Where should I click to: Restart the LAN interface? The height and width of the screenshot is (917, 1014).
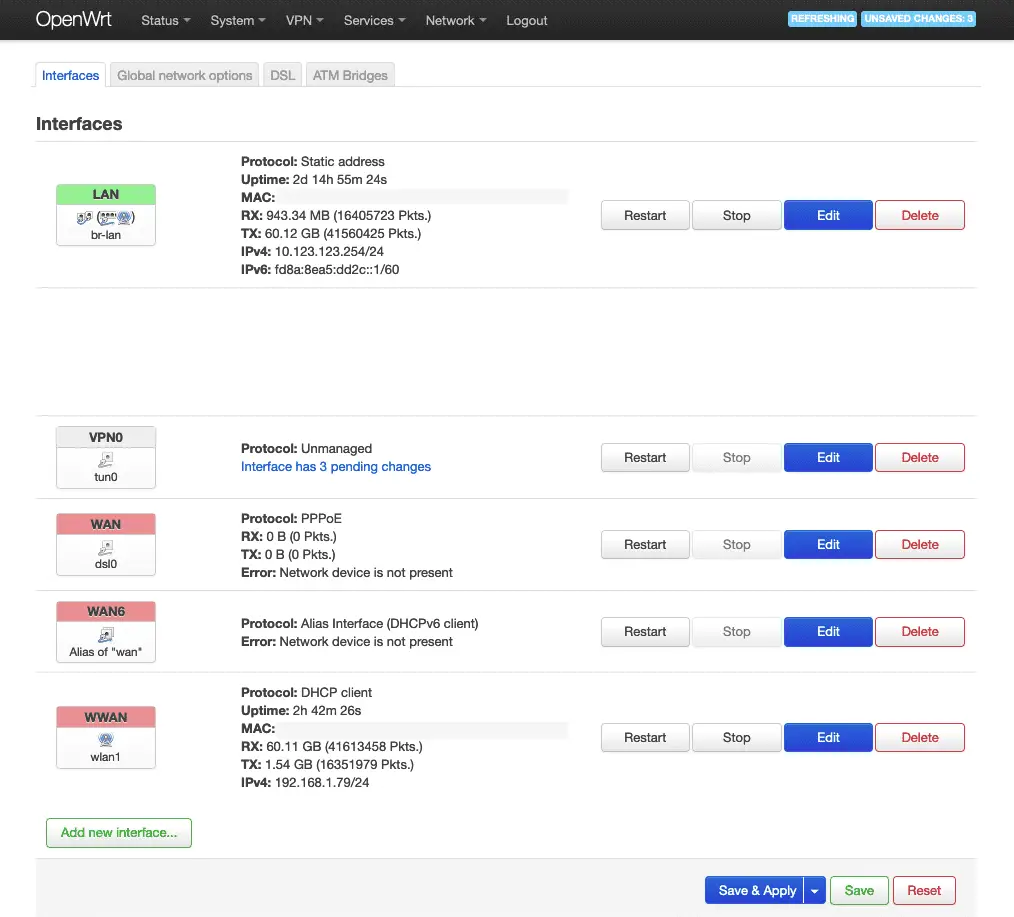(x=644, y=215)
